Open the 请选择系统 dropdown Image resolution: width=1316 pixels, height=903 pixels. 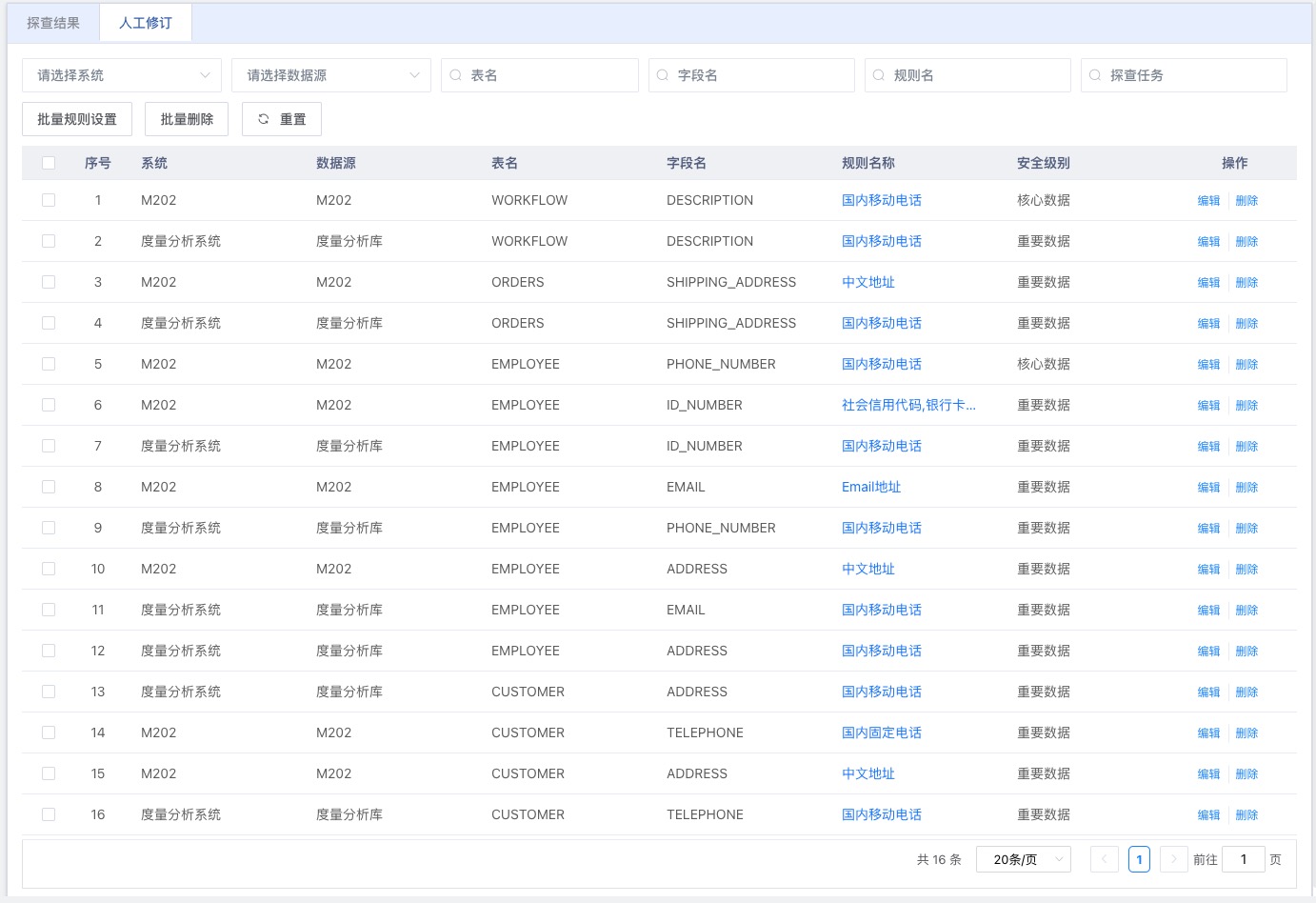(x=122, y=75)
